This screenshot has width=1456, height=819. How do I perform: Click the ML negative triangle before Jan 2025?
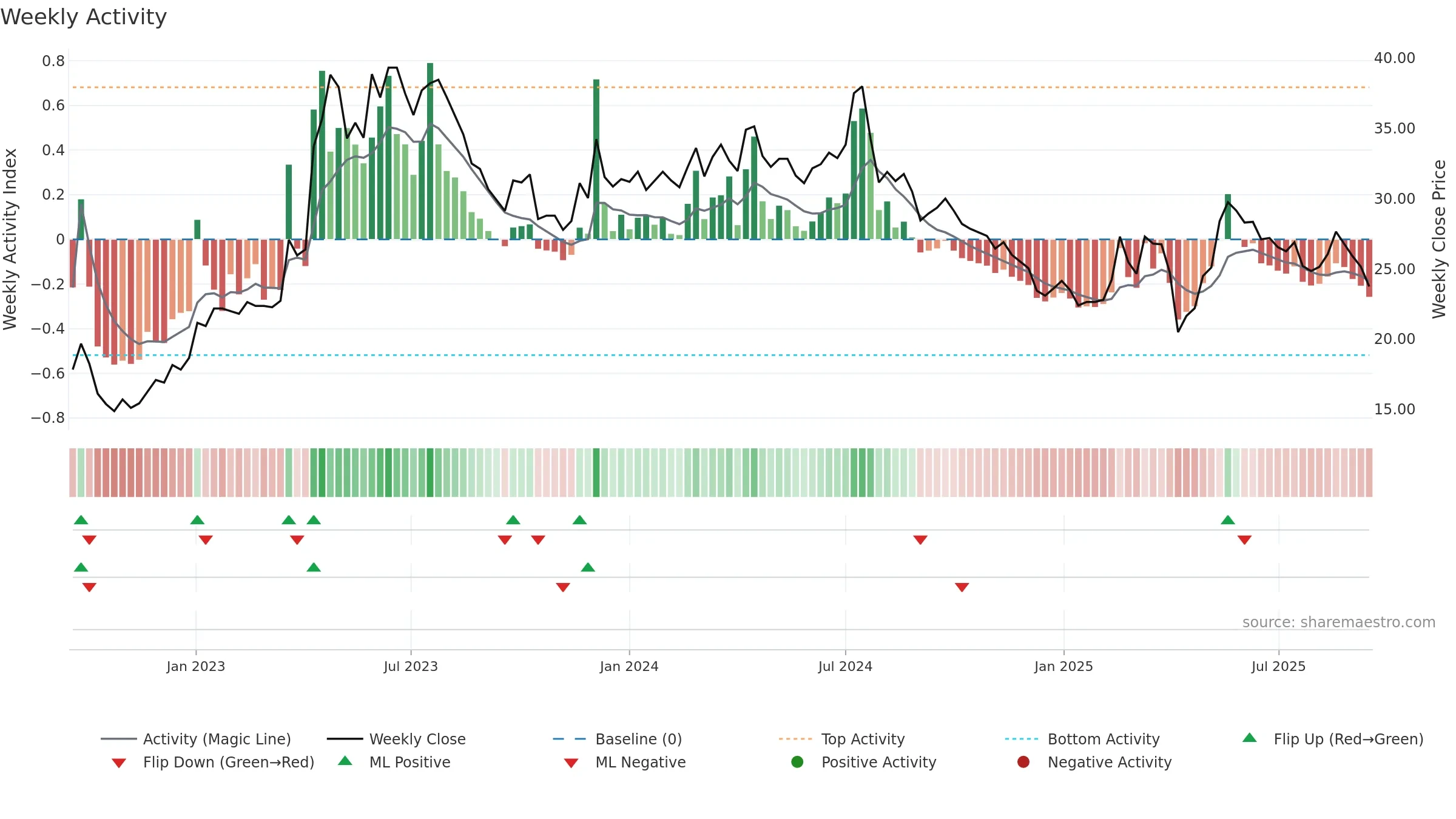point(962,587)
